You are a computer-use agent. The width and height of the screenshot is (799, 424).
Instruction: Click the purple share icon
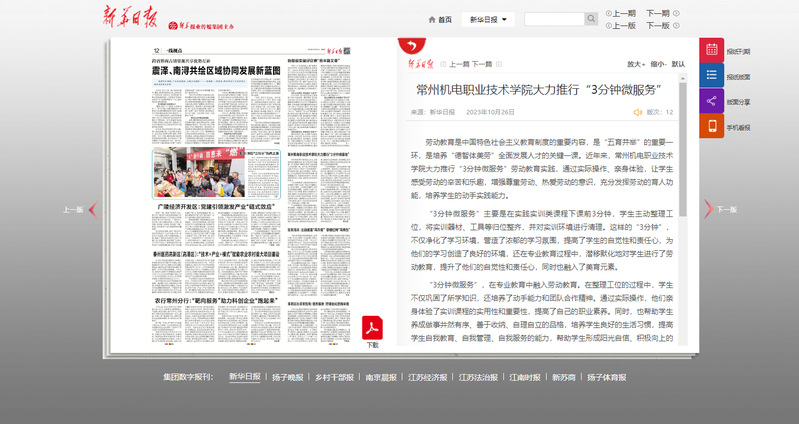(711, 101)
